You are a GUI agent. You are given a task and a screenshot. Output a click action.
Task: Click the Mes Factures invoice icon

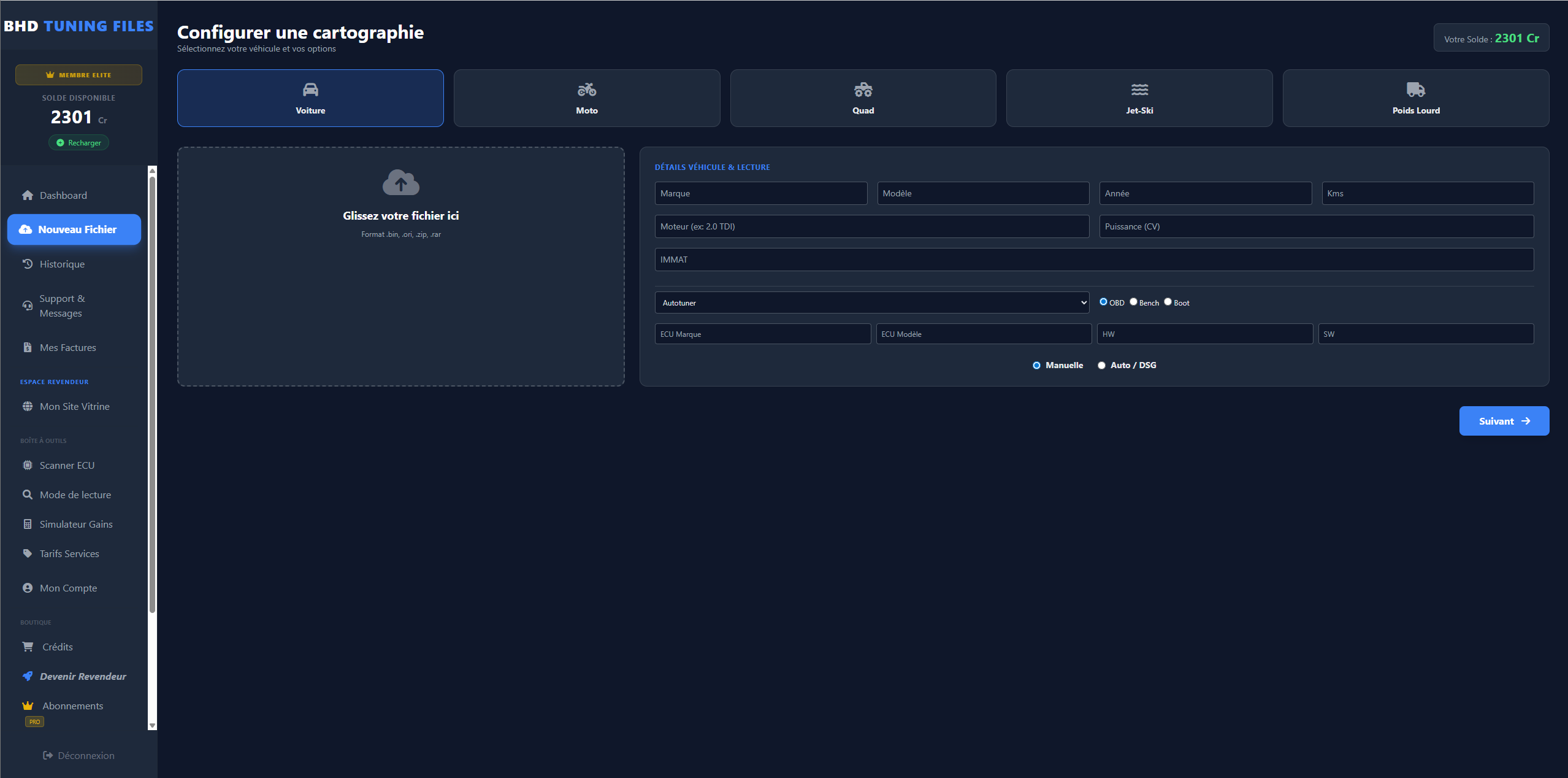[27, 347]
